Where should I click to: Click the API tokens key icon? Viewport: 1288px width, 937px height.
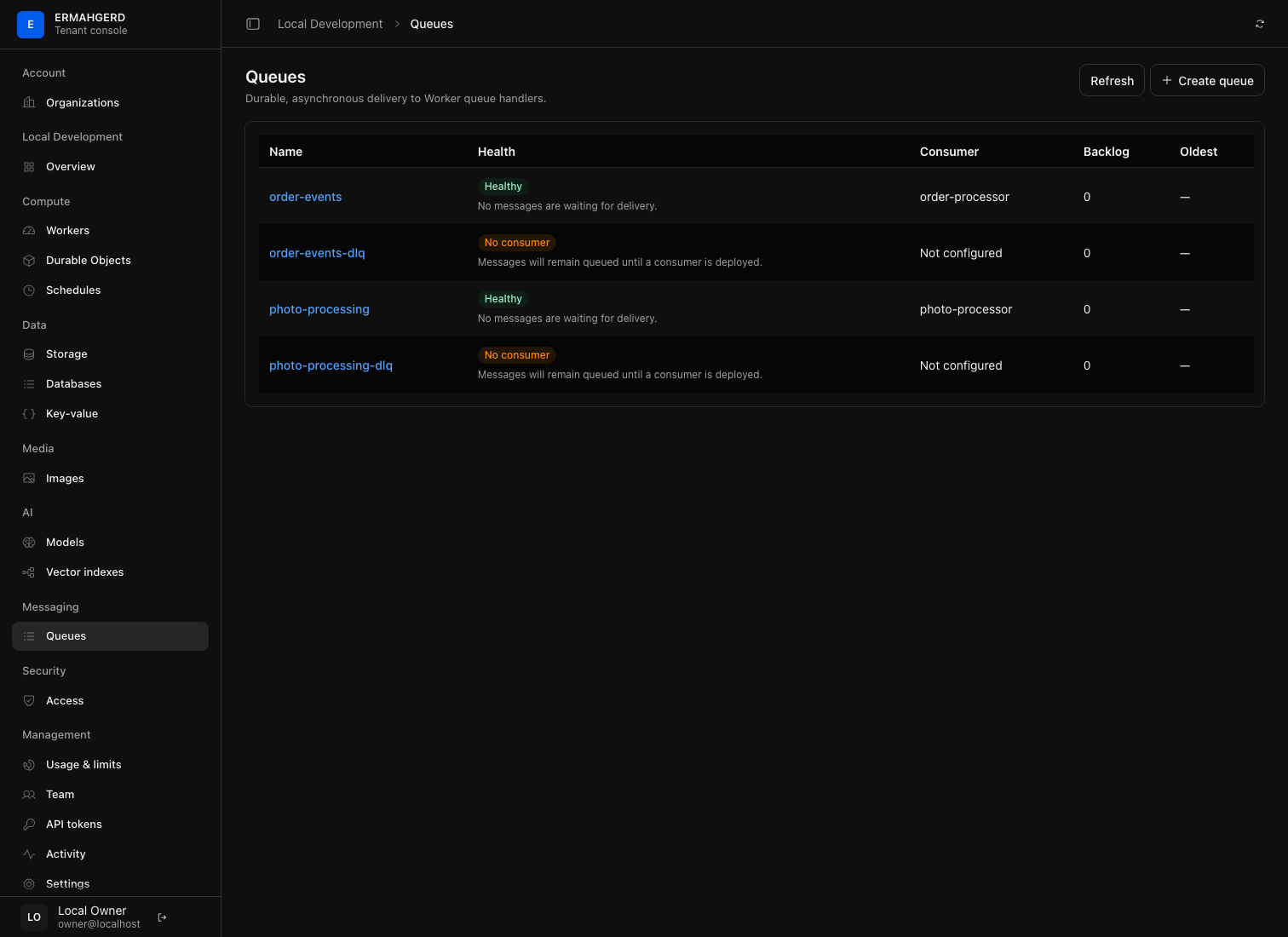29,825
